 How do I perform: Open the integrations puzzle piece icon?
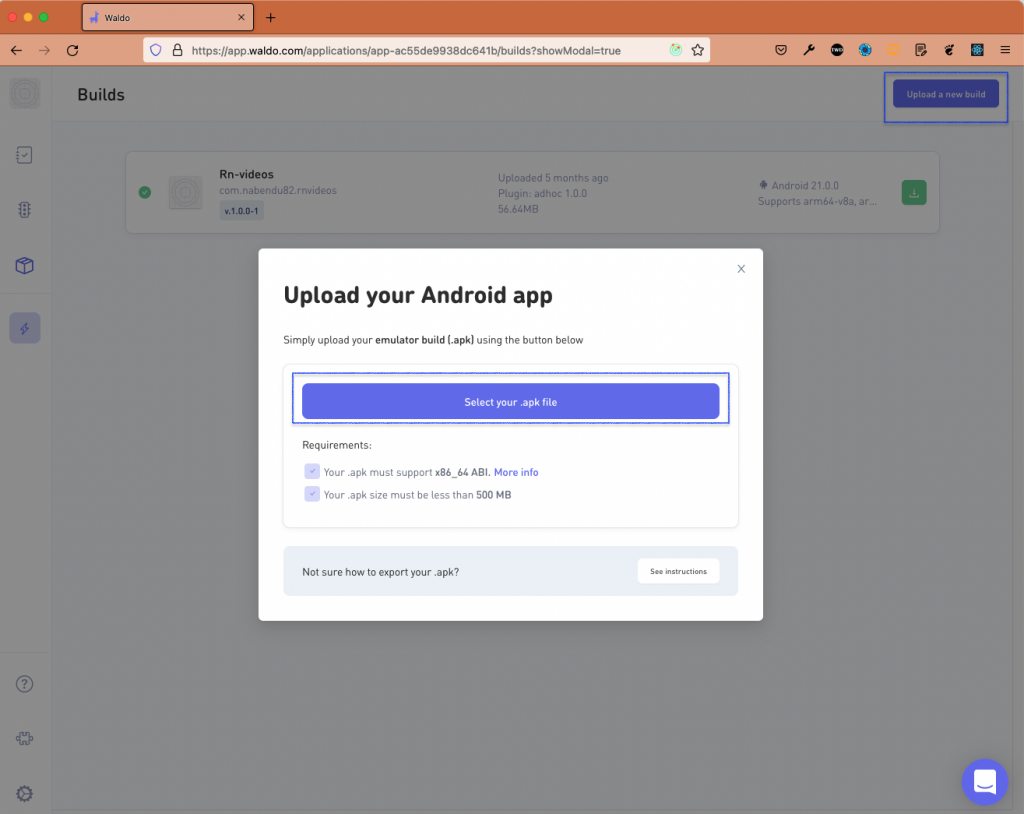(x=24, y=738)
